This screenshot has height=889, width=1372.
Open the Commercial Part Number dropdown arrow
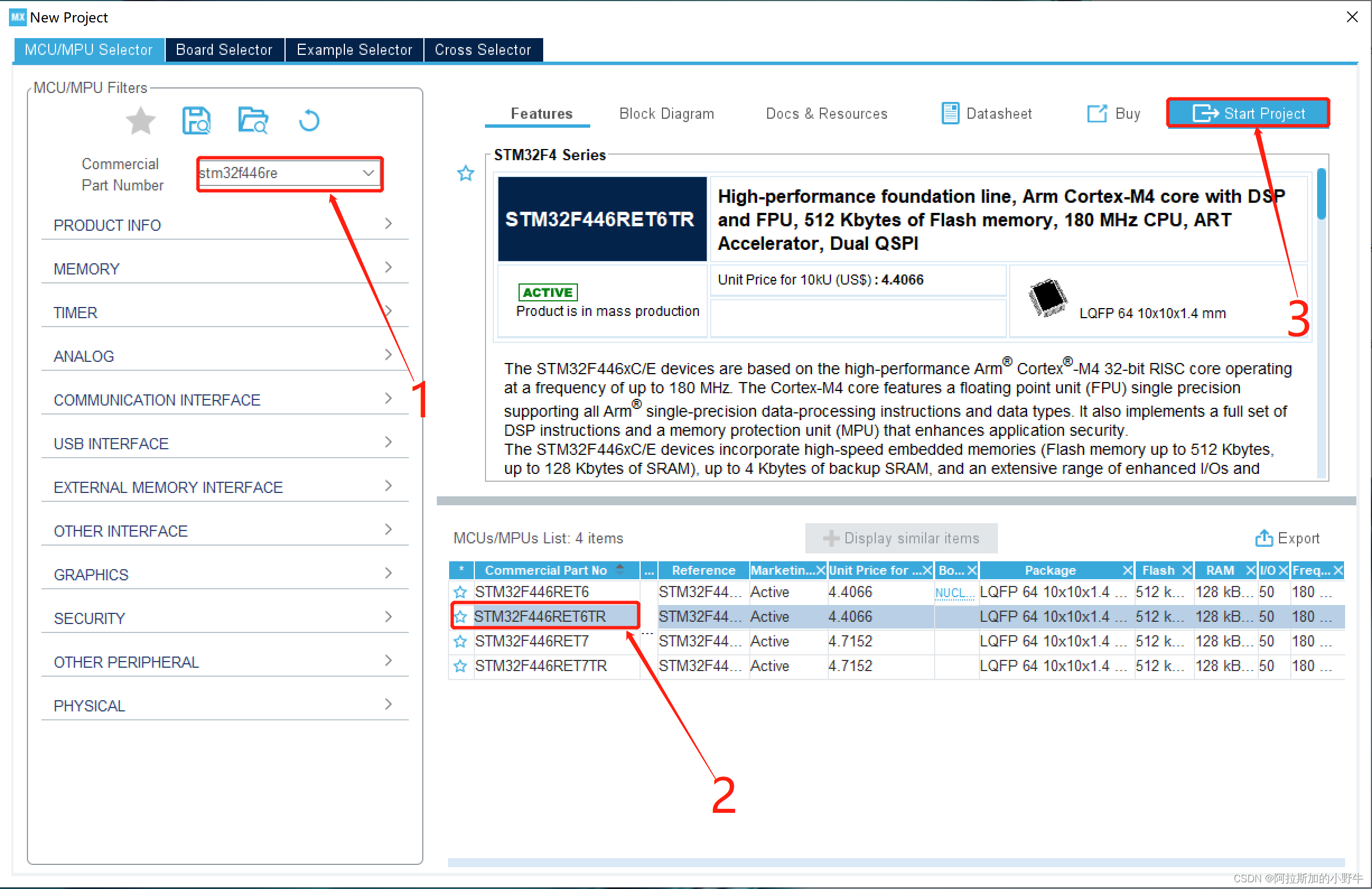(368, 173)
